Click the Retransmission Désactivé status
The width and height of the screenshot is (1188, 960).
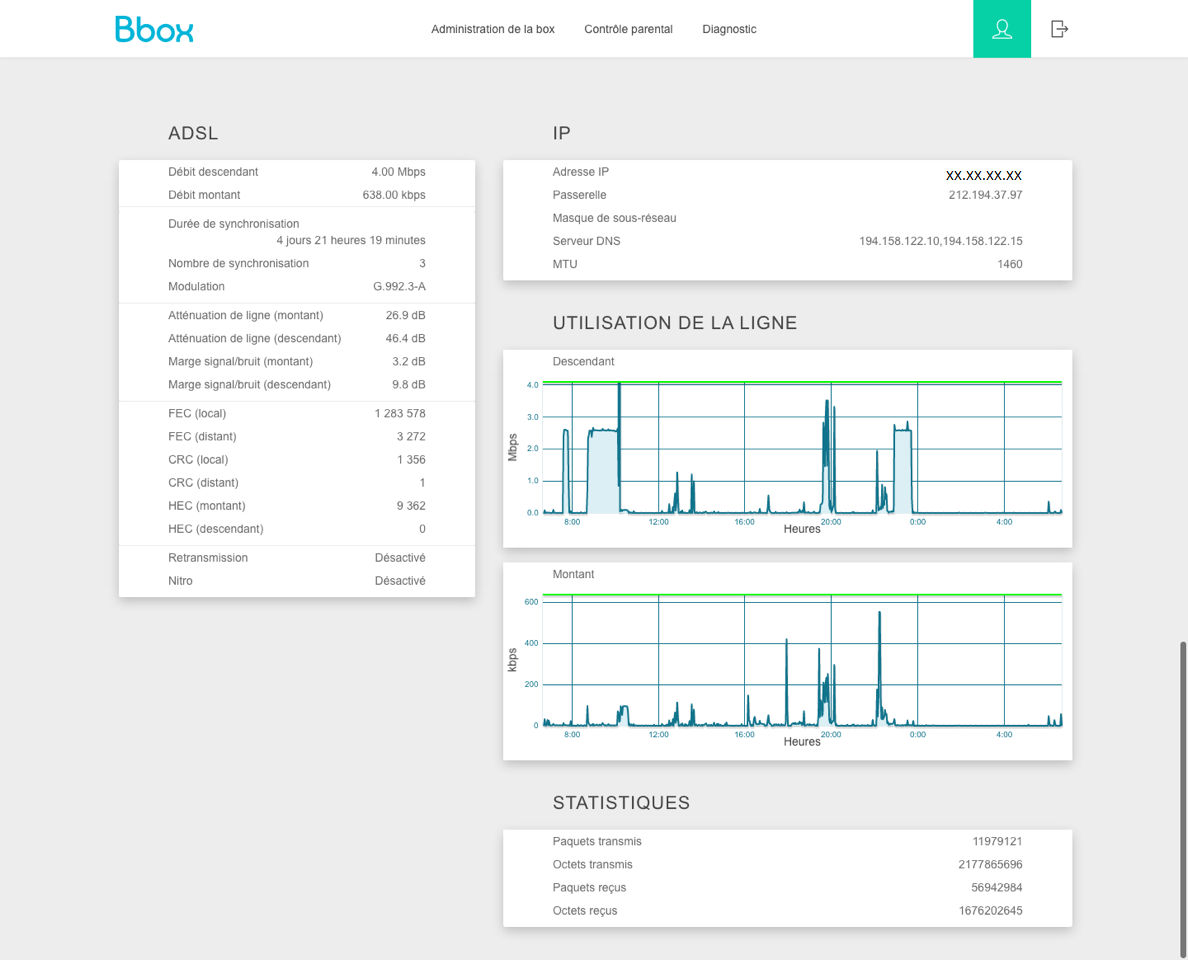pyautogui.click(x=400, y=558)
